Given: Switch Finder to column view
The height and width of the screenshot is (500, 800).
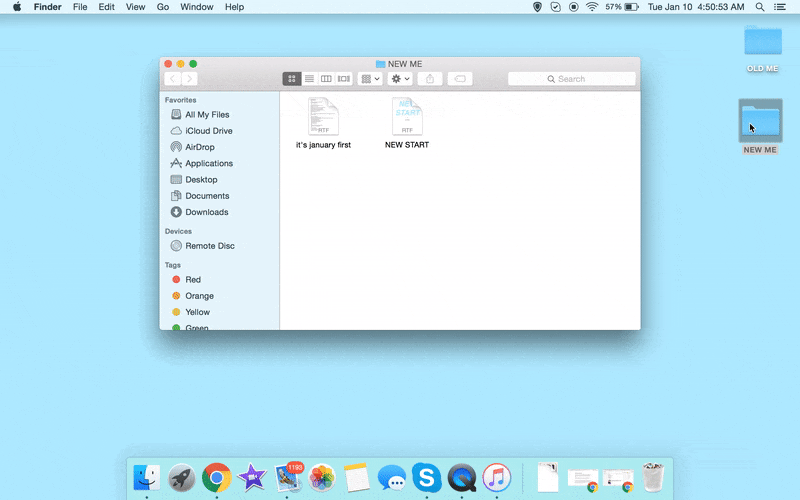Looking at the screenshot, I should pyautogui.click(x=326, y=79).
